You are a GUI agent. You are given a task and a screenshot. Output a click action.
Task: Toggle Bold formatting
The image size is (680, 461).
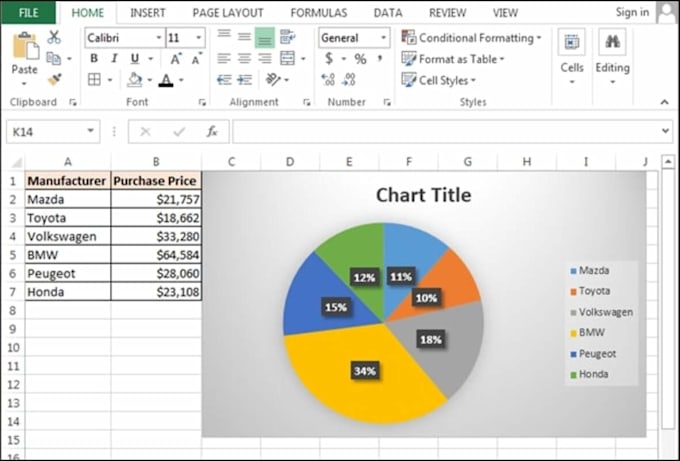coord(94,59)
